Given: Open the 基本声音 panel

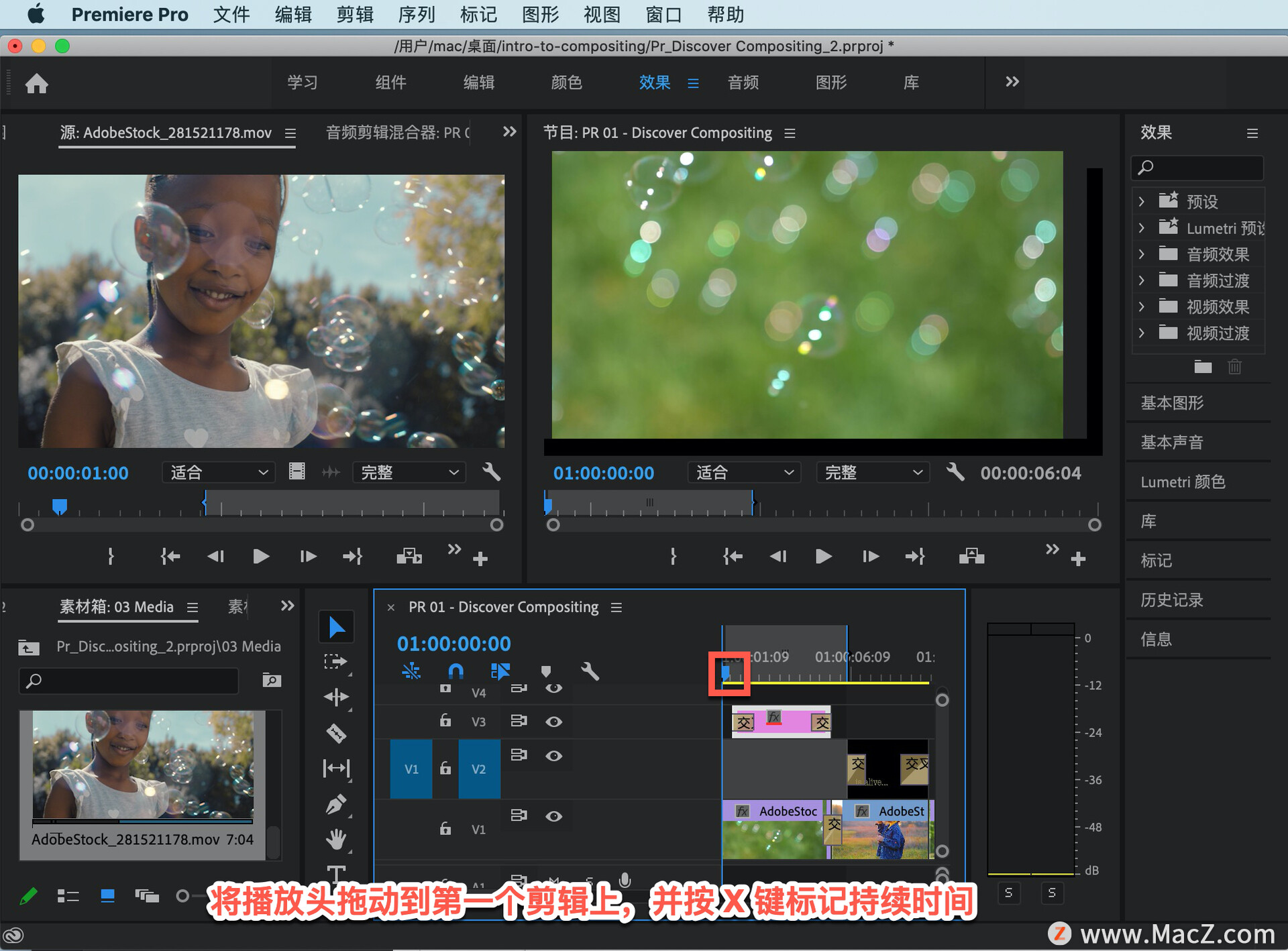Looking at the screenshot, I should 1172,442.
